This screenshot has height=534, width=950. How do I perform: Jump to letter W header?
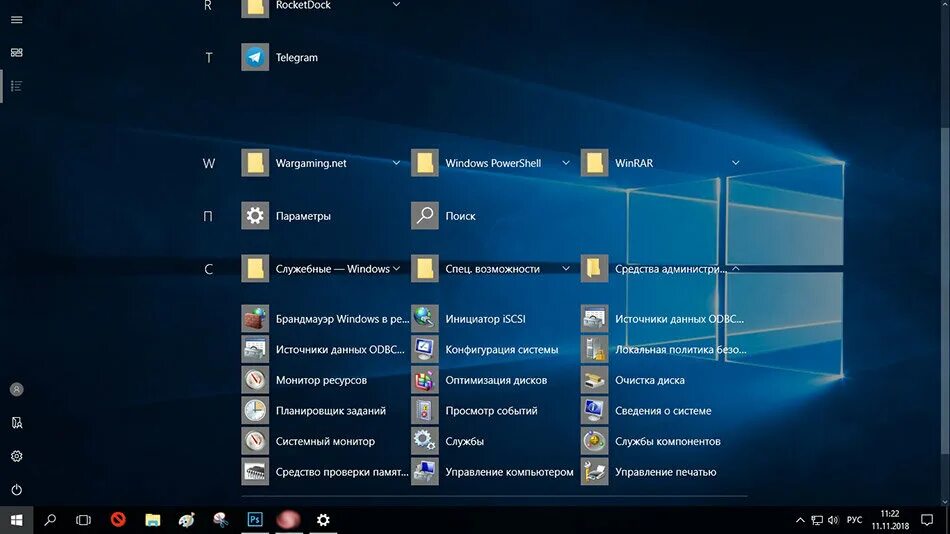click(208, 164)
